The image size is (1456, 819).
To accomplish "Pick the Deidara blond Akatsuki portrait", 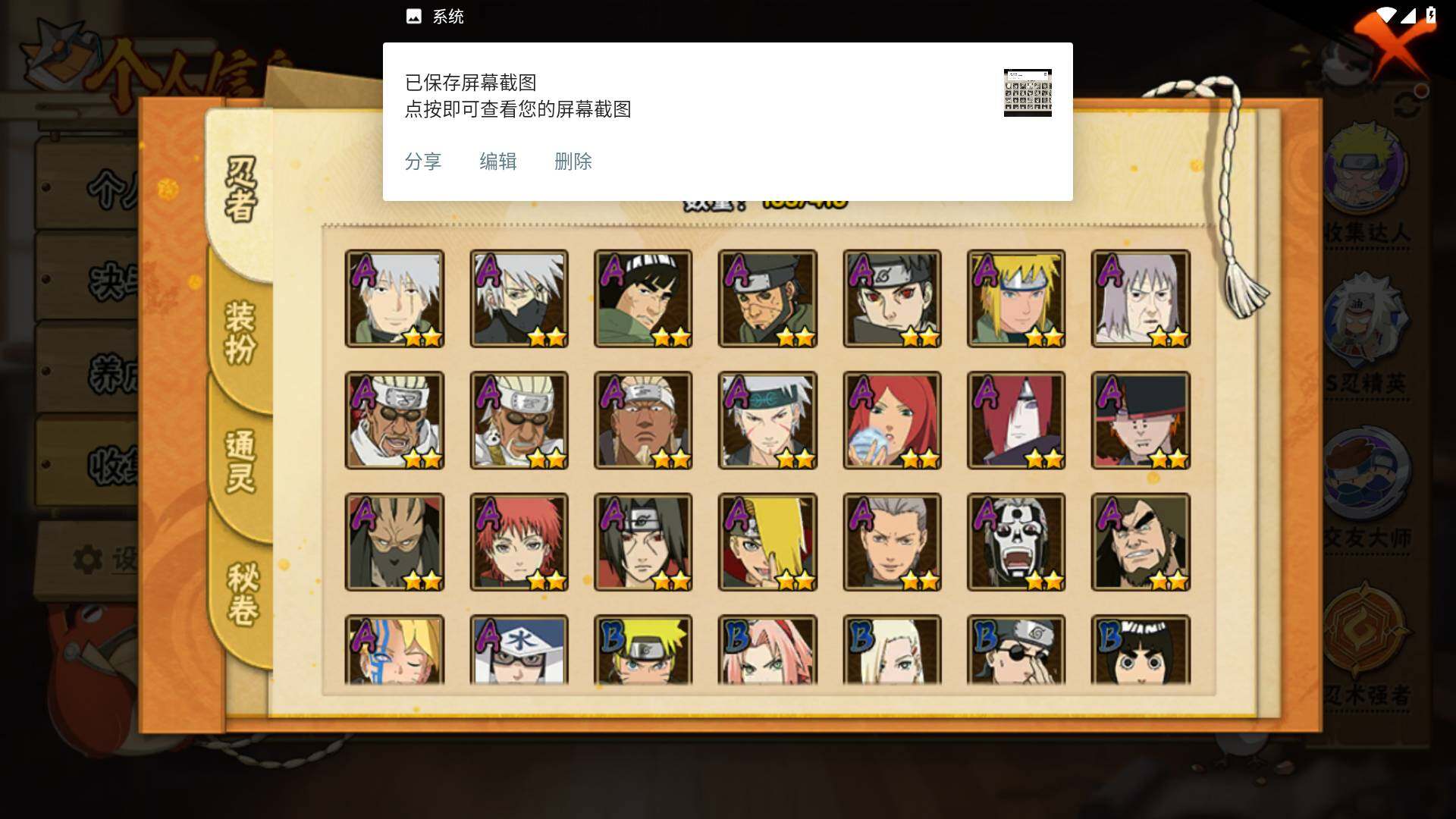I will click(767, 542).
